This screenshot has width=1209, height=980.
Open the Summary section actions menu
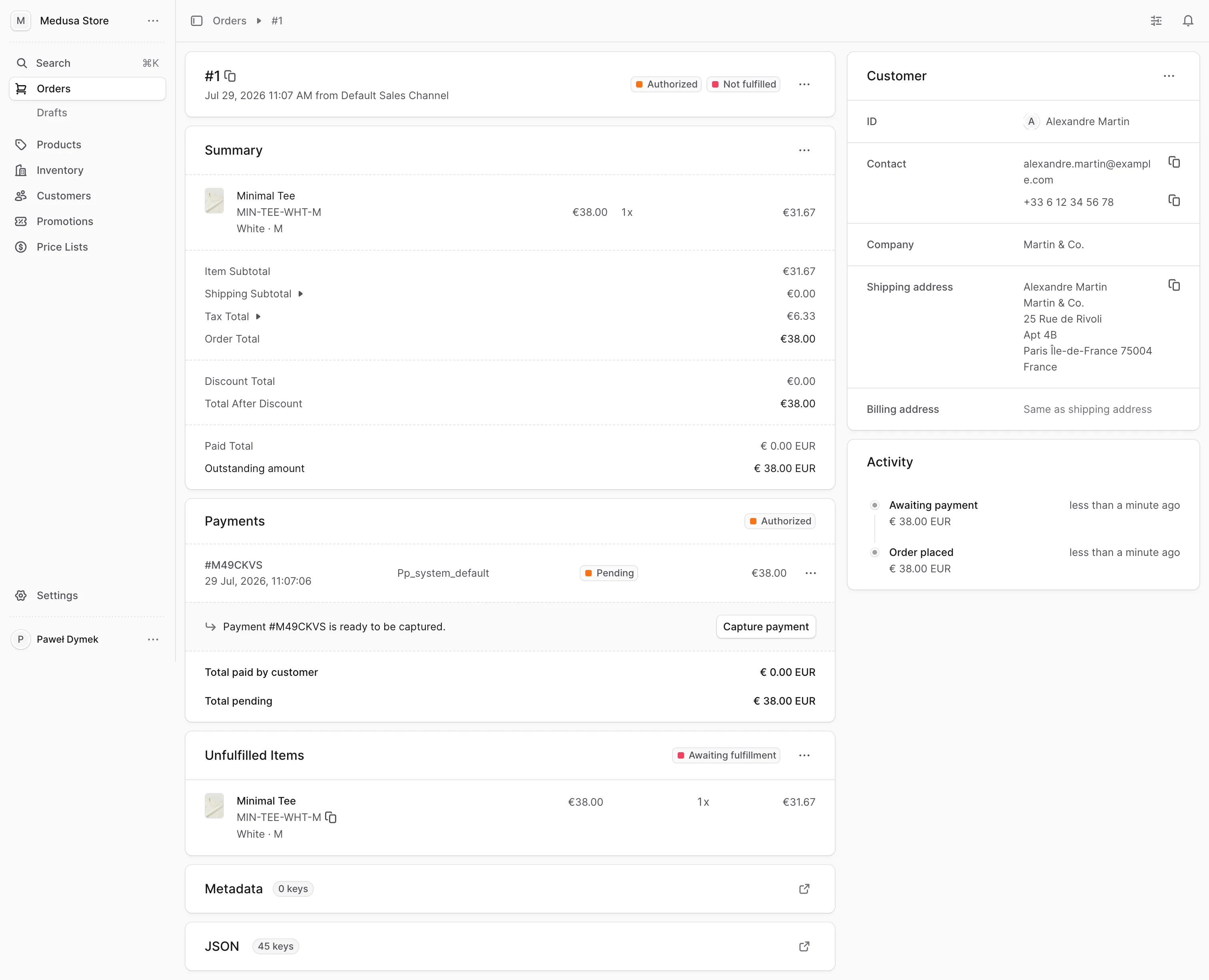(x=804, y=150)
